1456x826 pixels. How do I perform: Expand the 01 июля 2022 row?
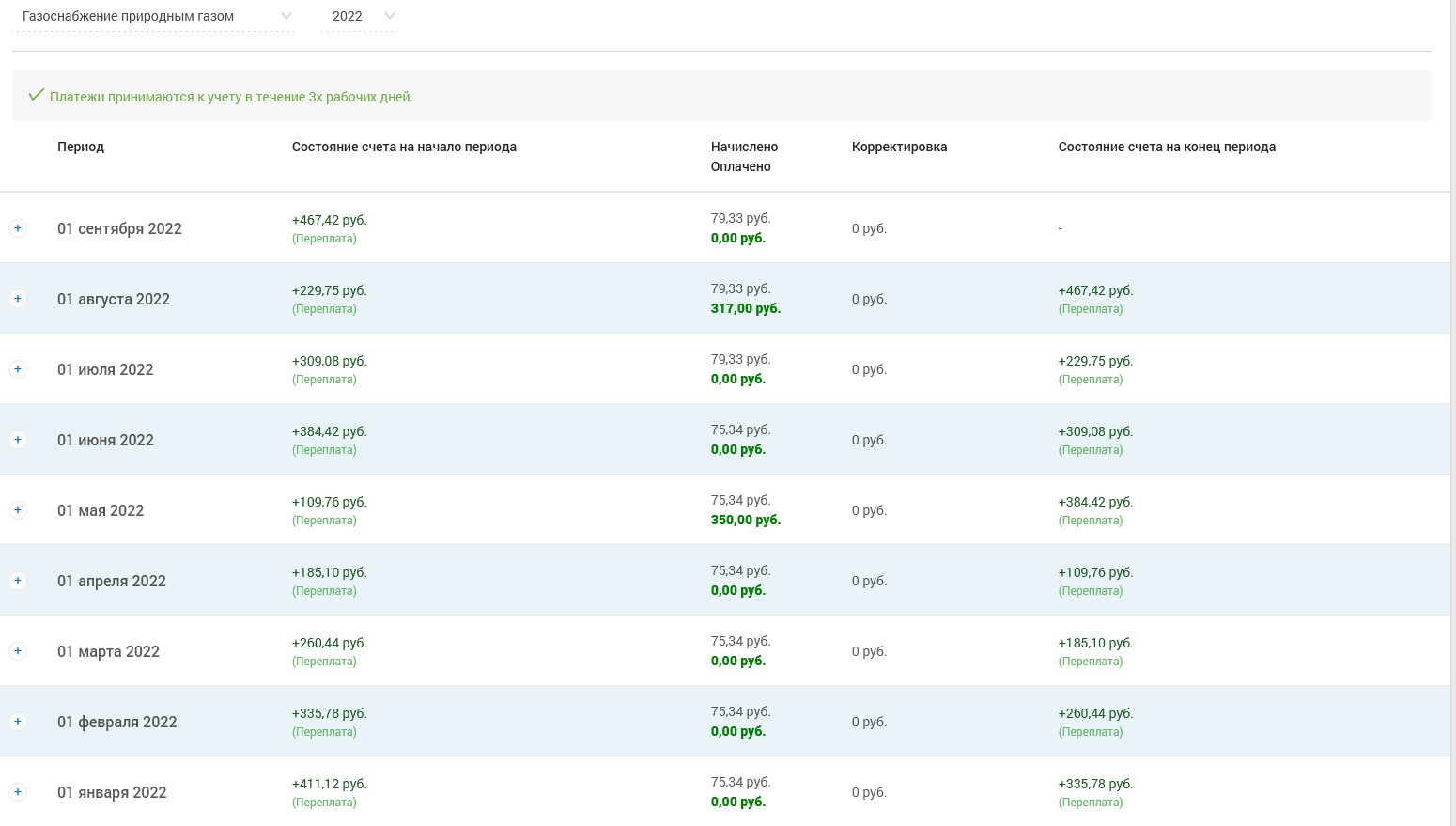click(18, 369)
